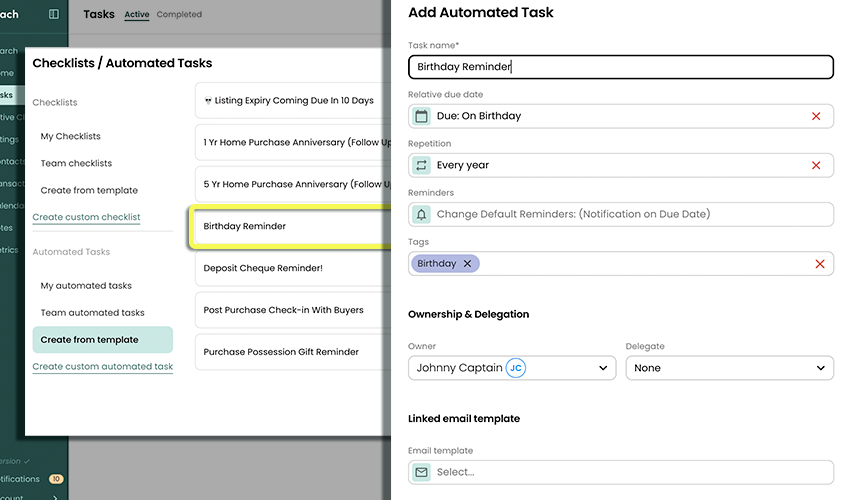
Task: Click the repeat arrows icon in Repetition
Action: click(x=421, y=165)
